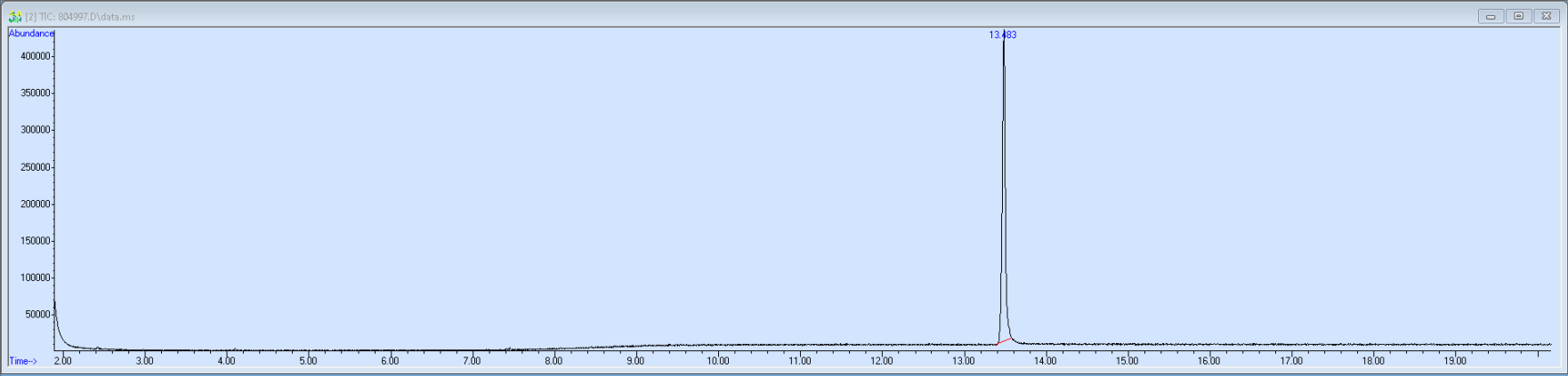Click the 50000 abundance tick label
Viewport: 1568px width, 376px height.
(x=38, y=315)
